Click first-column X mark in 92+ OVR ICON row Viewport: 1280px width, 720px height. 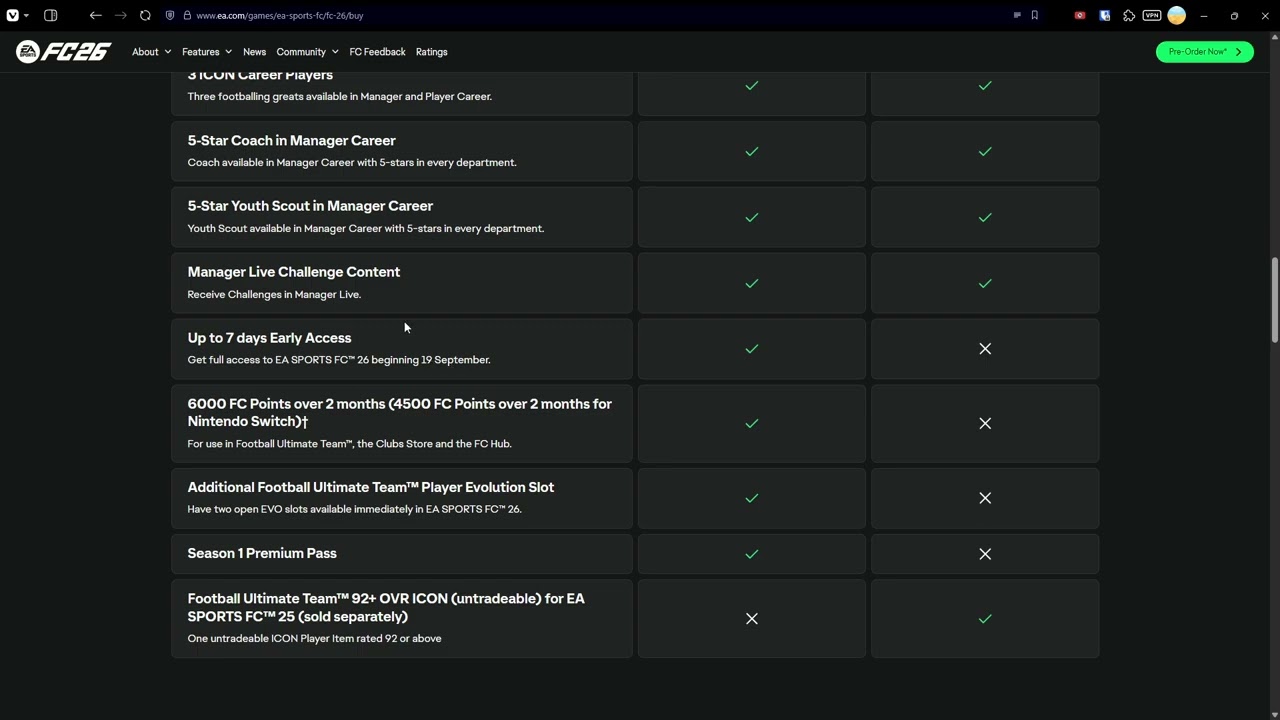click(752, 619)
